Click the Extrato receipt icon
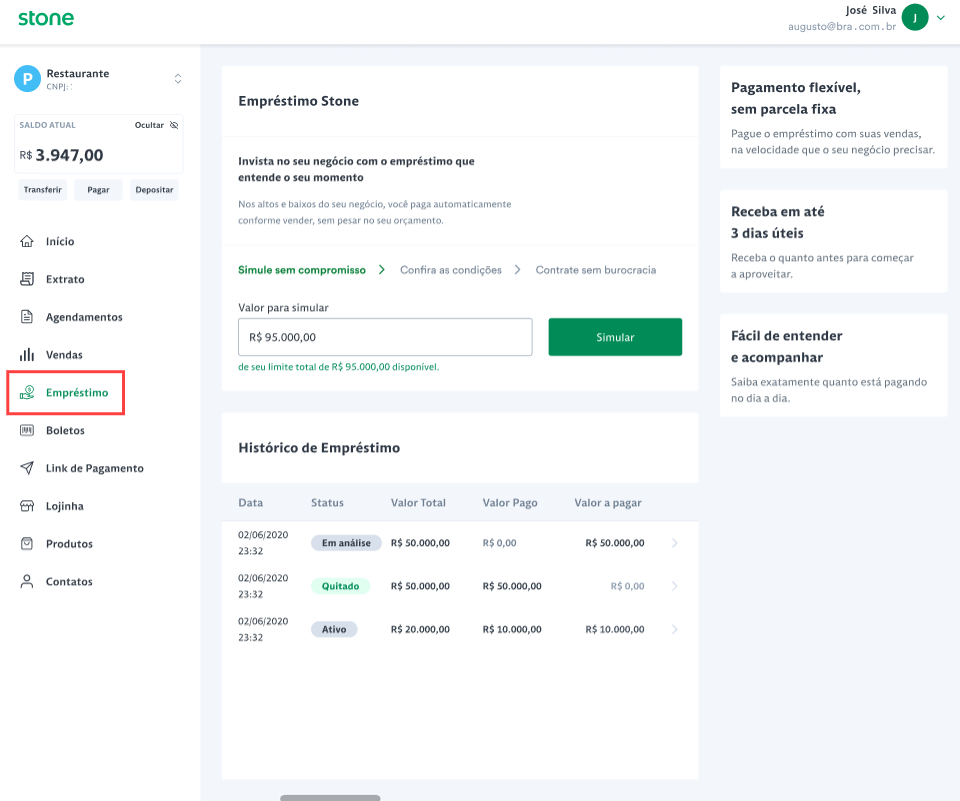Screen dimensions: 960x801 coord(27,279)
